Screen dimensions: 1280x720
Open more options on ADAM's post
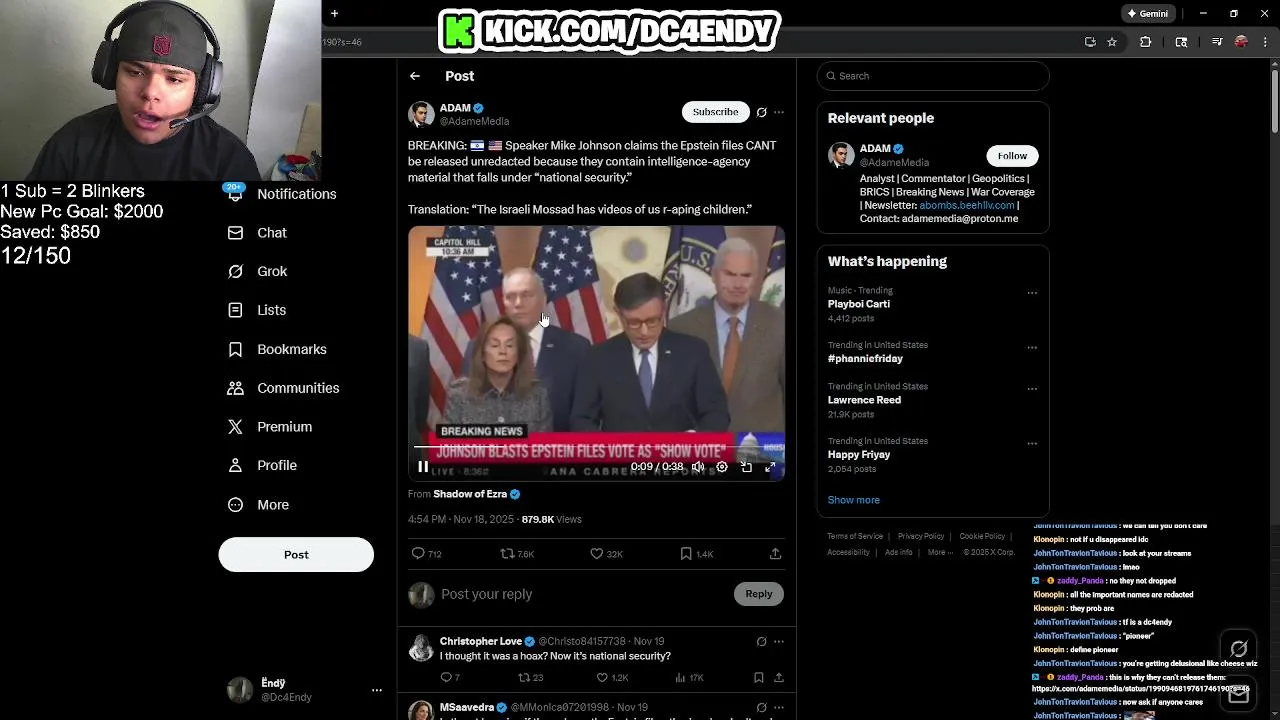click(779, 112)
